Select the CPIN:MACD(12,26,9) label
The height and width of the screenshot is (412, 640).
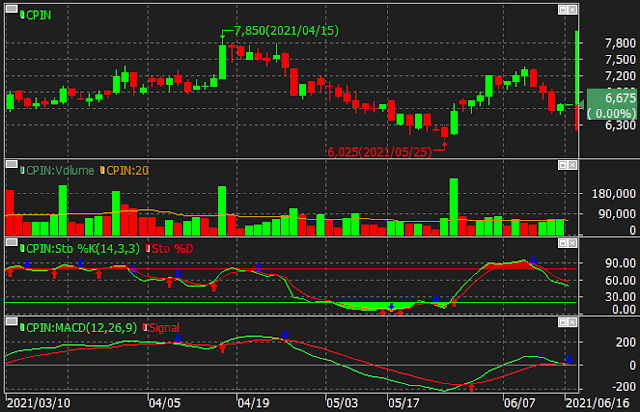(82, 328)
